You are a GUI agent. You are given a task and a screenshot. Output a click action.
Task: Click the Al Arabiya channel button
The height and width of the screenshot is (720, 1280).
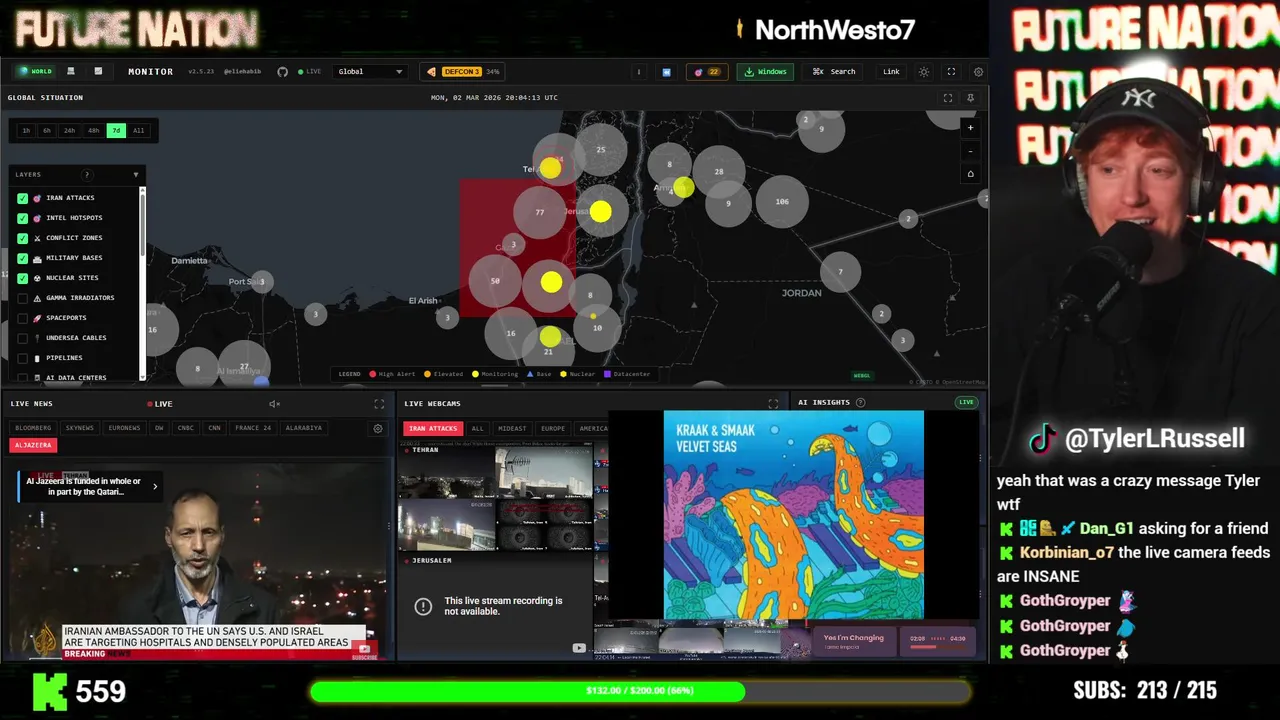[x=304, y=428]
